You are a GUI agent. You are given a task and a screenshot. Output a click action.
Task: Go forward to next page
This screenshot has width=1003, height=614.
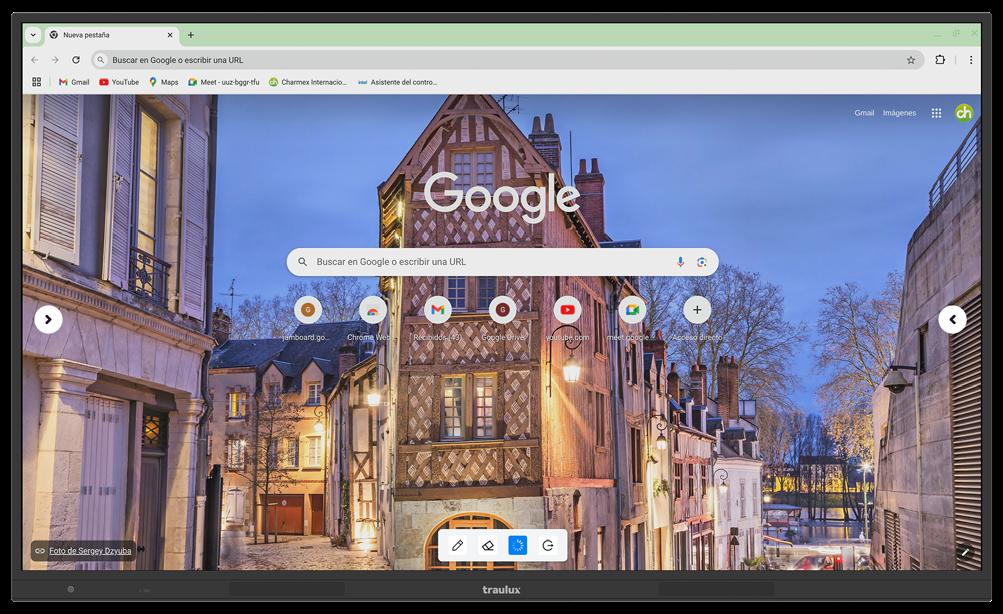coord(55,60)
